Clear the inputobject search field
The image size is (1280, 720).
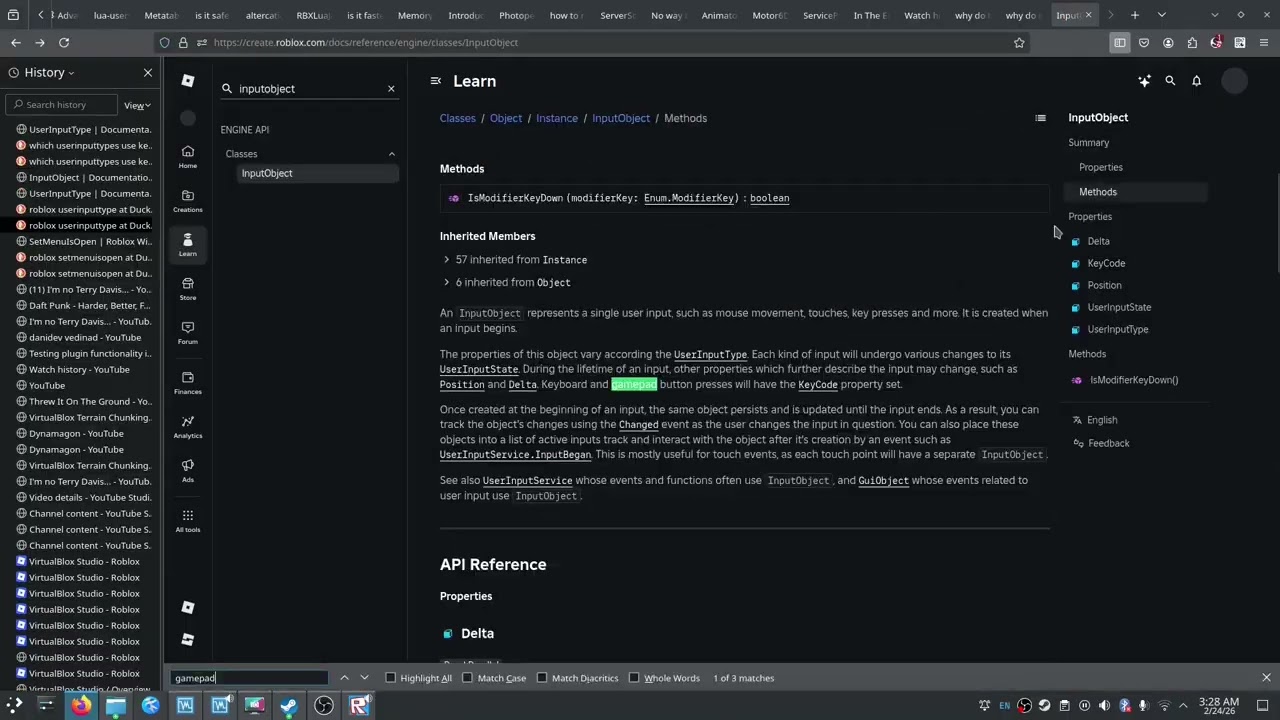coord(391,89)
